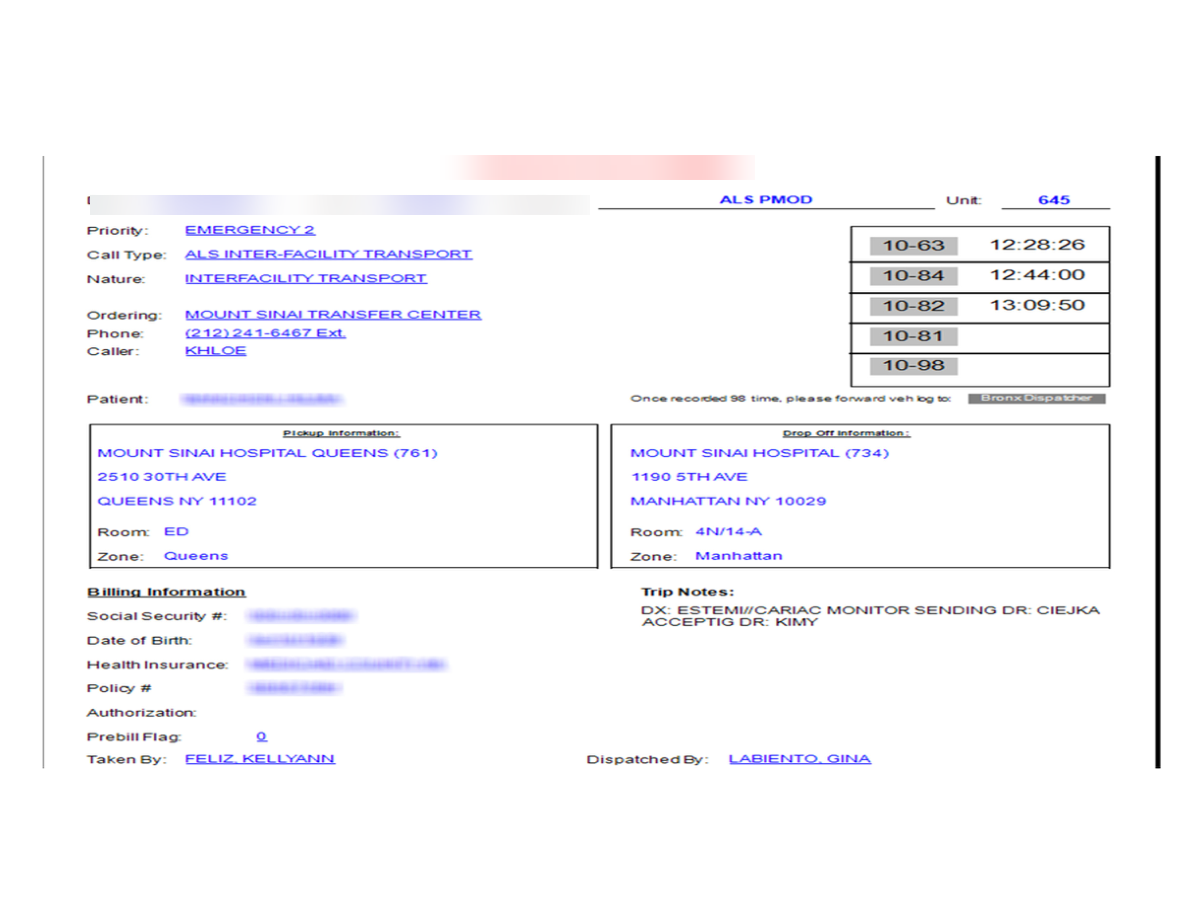Open MOUNT SINAI TRANSFER CENTER ordering link
The image size is (1188, 918).
333,314
